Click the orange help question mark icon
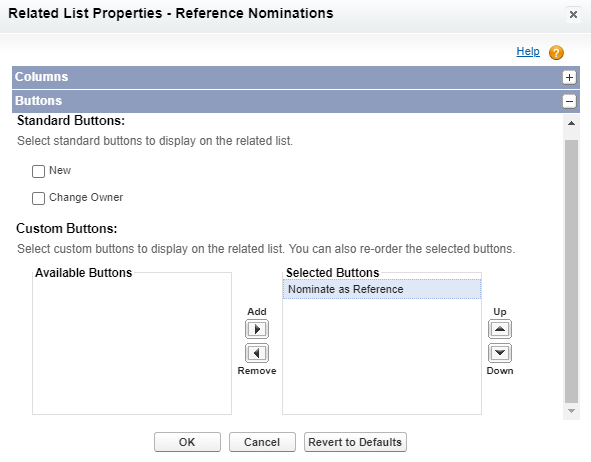The image size is (591, 462). coord(556,53)
